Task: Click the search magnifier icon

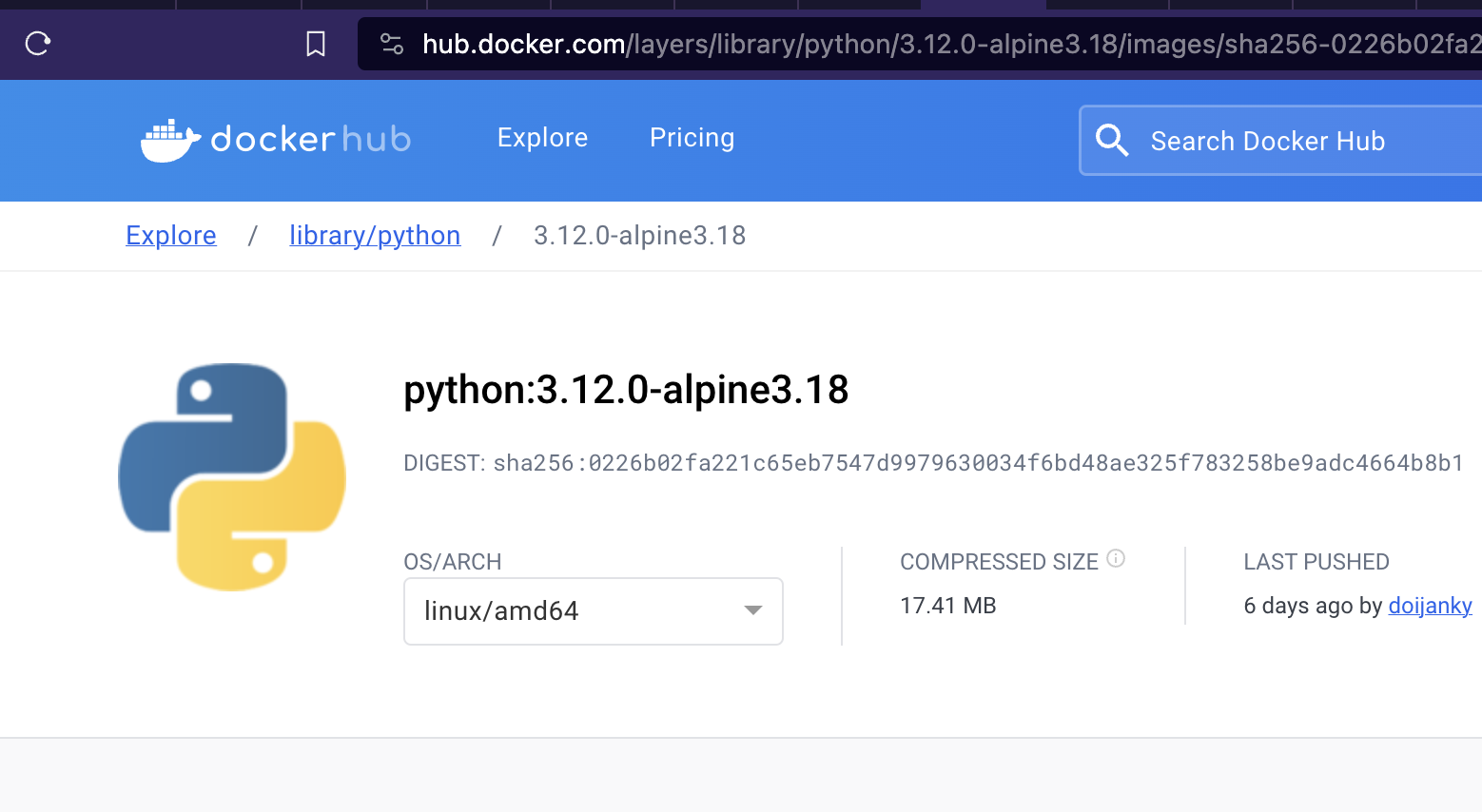Action: coord(1111,140)
